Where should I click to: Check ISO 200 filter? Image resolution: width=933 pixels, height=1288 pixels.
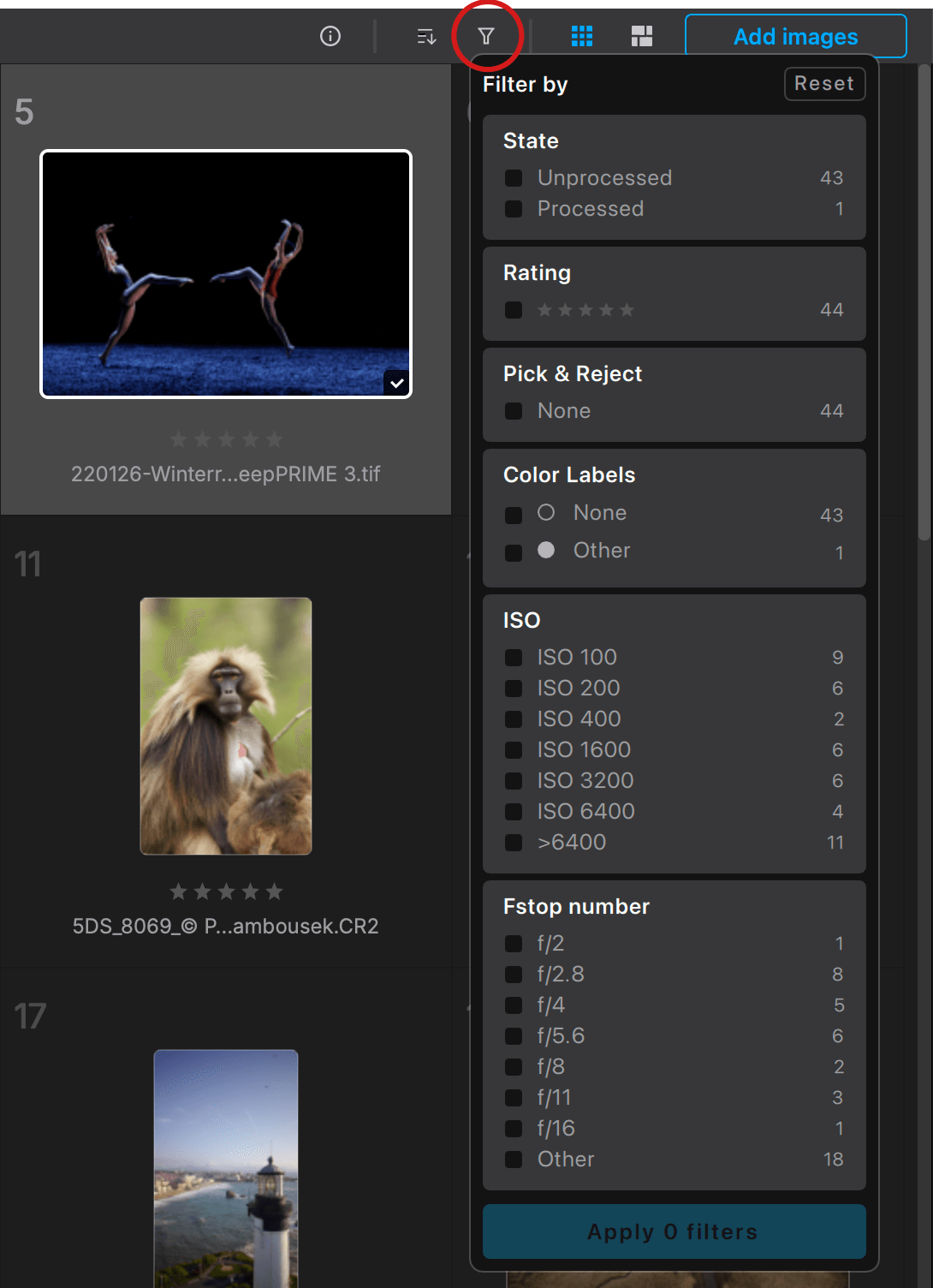(x=514, y=689)
